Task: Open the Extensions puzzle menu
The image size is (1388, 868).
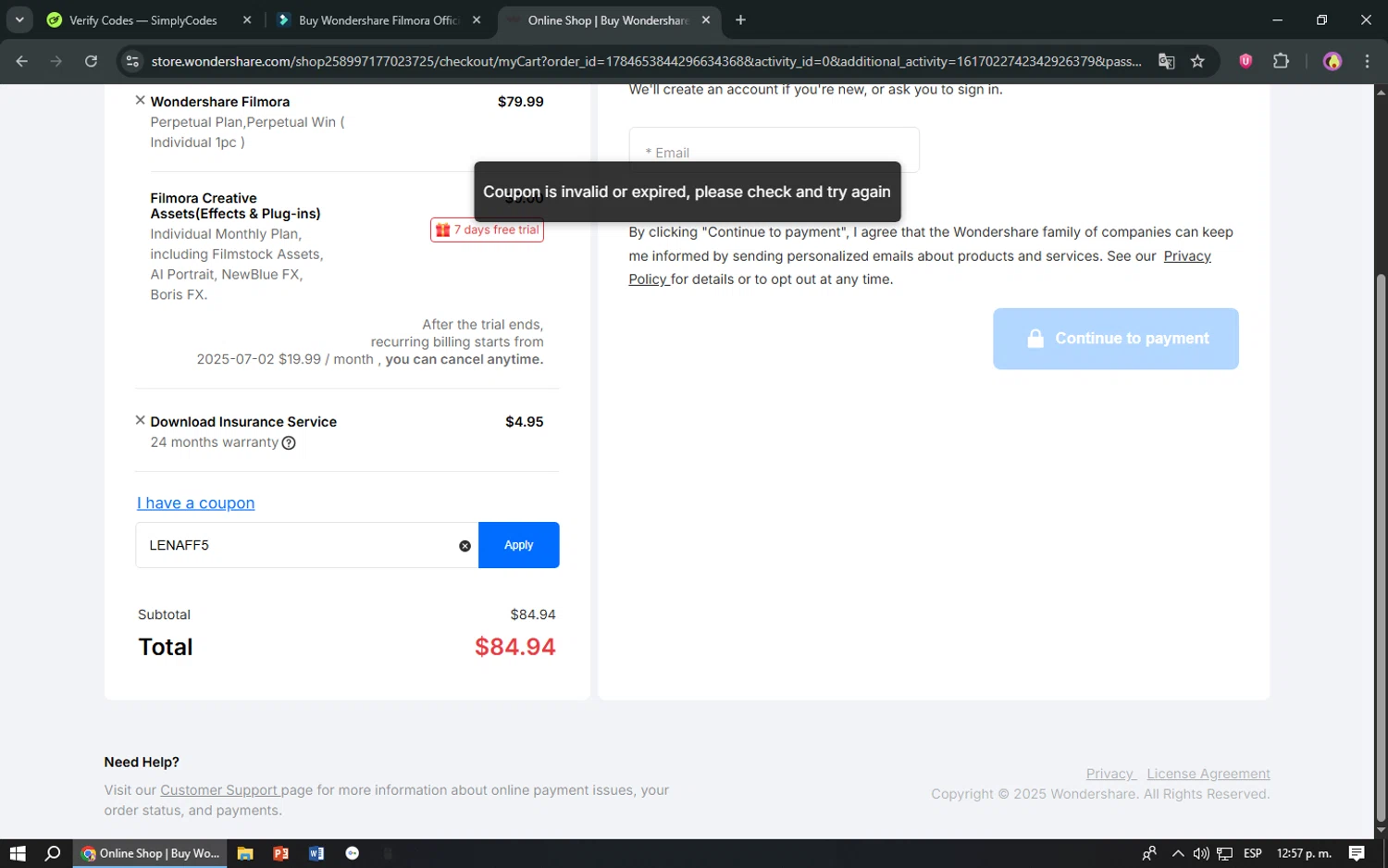Action: coord(1281,61)
